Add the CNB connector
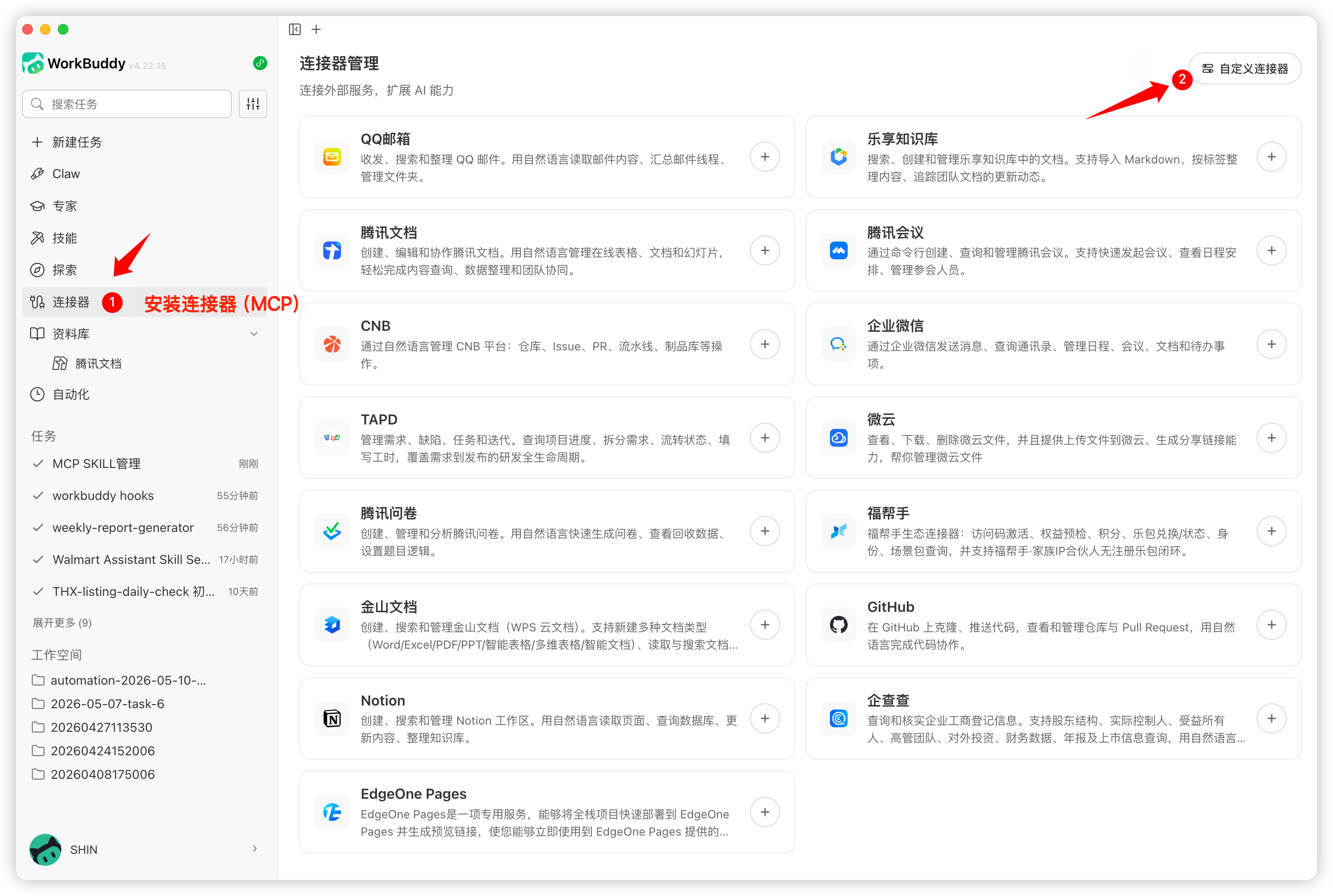 click(x=765, y=345)
